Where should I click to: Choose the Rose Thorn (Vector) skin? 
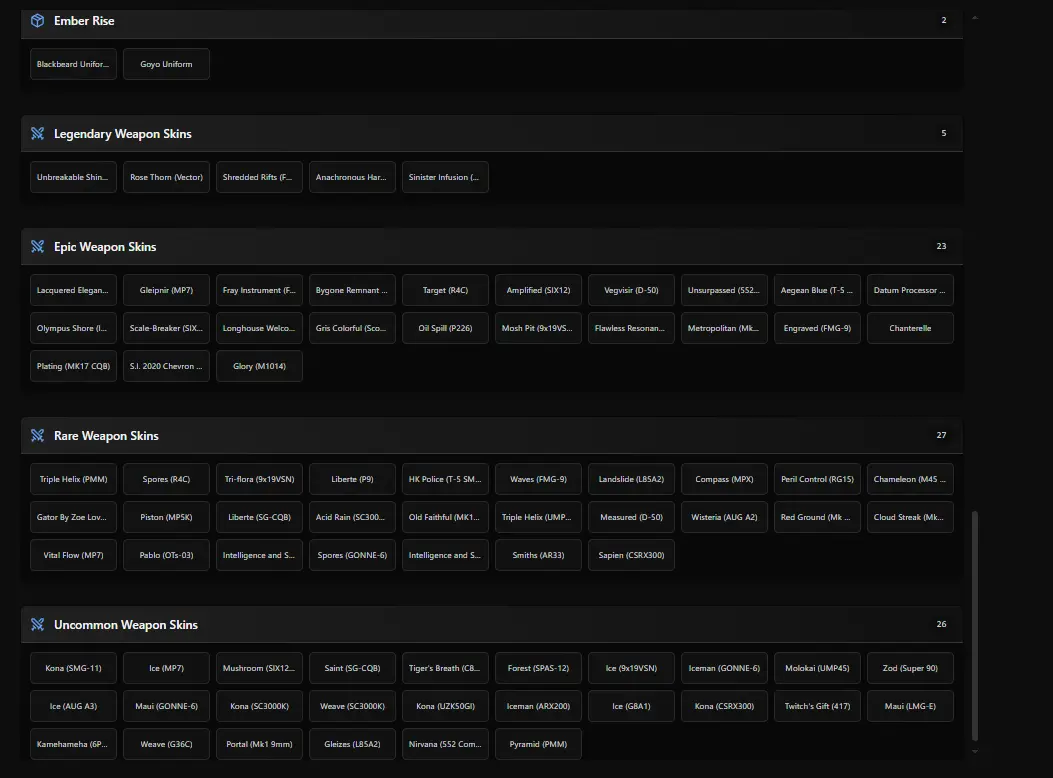tap(166, 177)
